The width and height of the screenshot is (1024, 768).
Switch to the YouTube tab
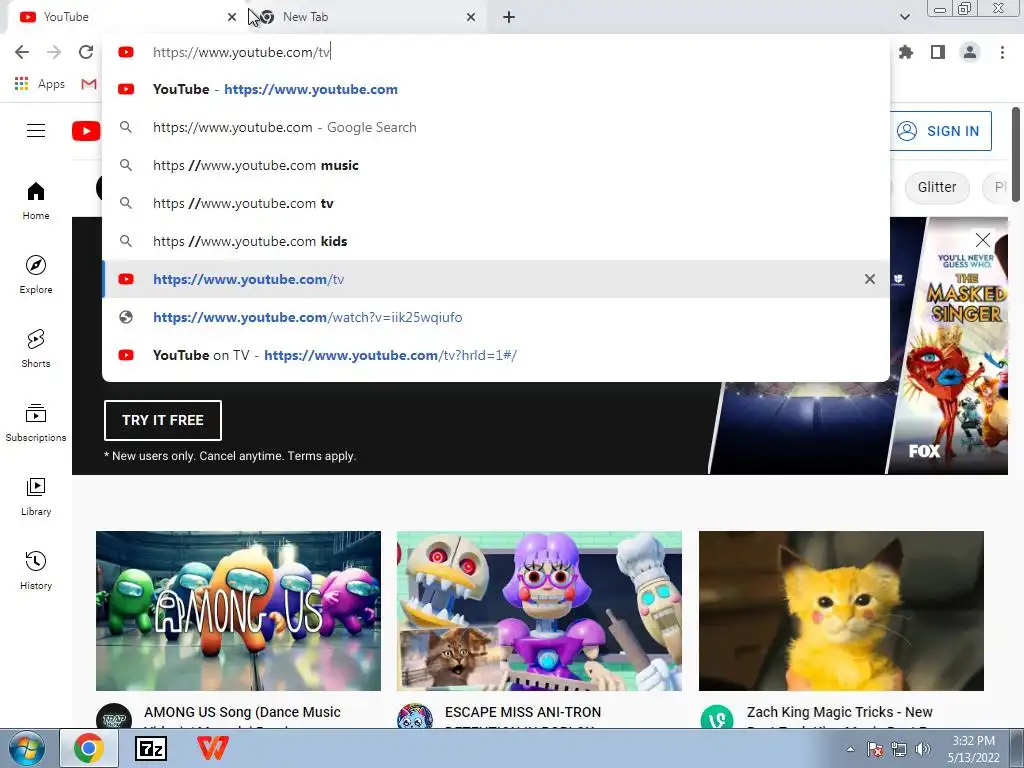coord(124,17)
